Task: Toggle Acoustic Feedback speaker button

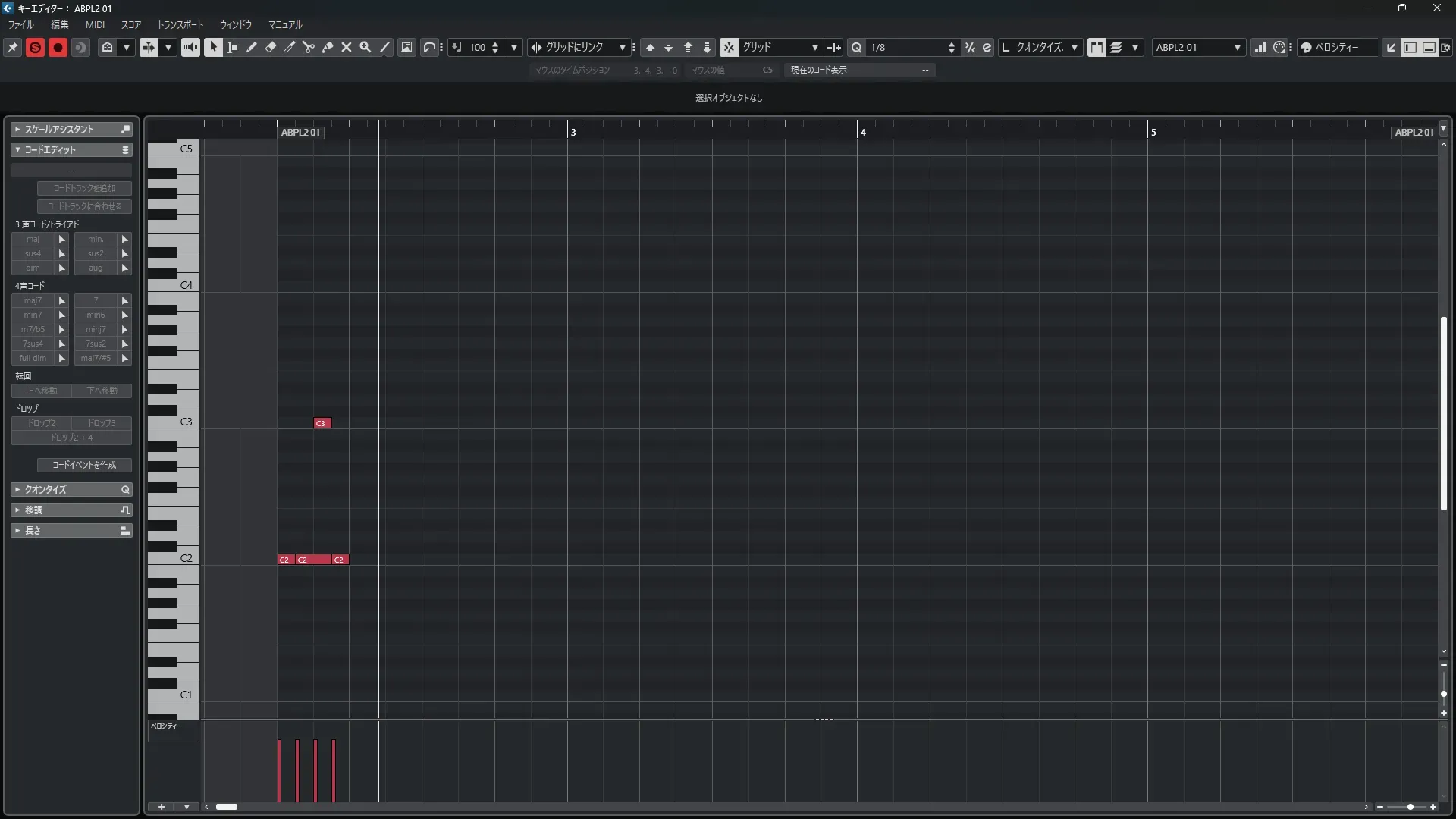Action: [190, 47]
